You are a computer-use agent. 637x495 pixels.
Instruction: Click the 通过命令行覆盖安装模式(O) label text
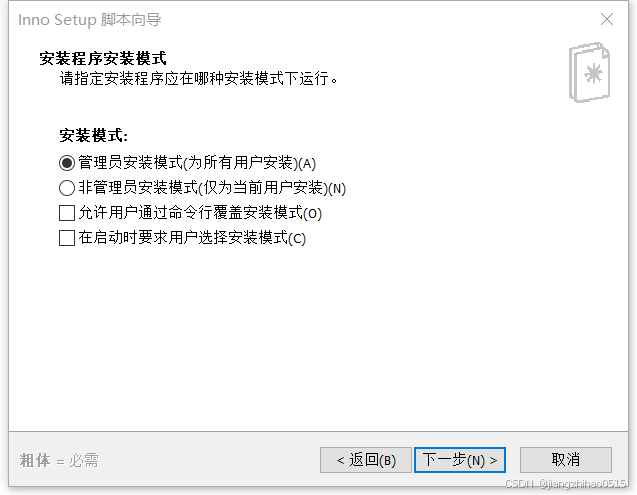[x=230, y=213]
